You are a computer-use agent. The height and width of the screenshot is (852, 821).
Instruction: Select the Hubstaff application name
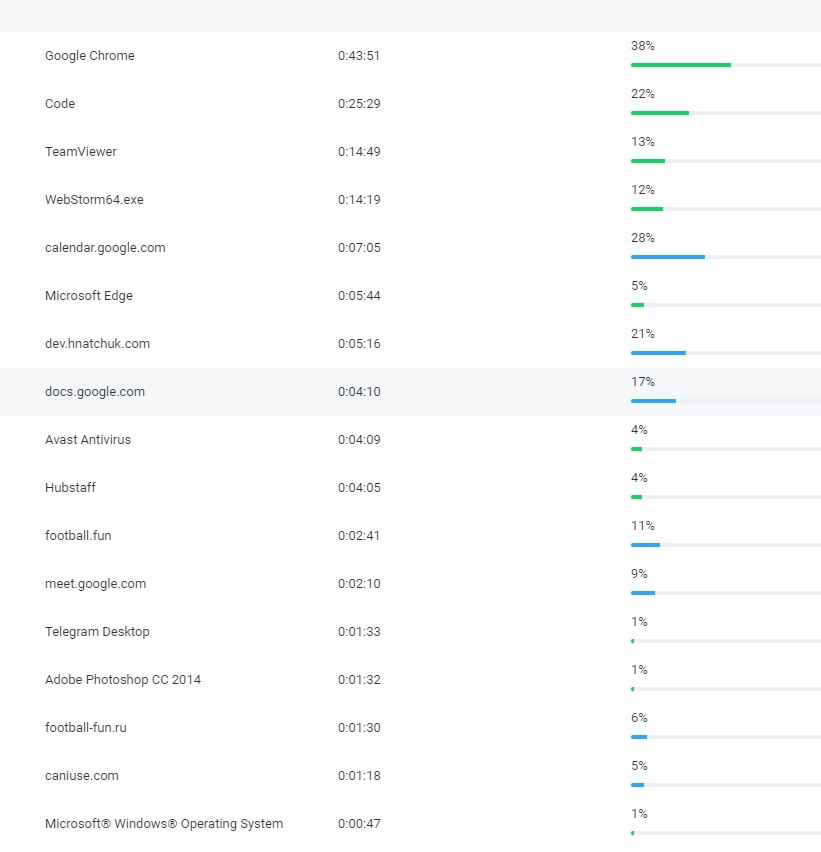coord(70,487)
